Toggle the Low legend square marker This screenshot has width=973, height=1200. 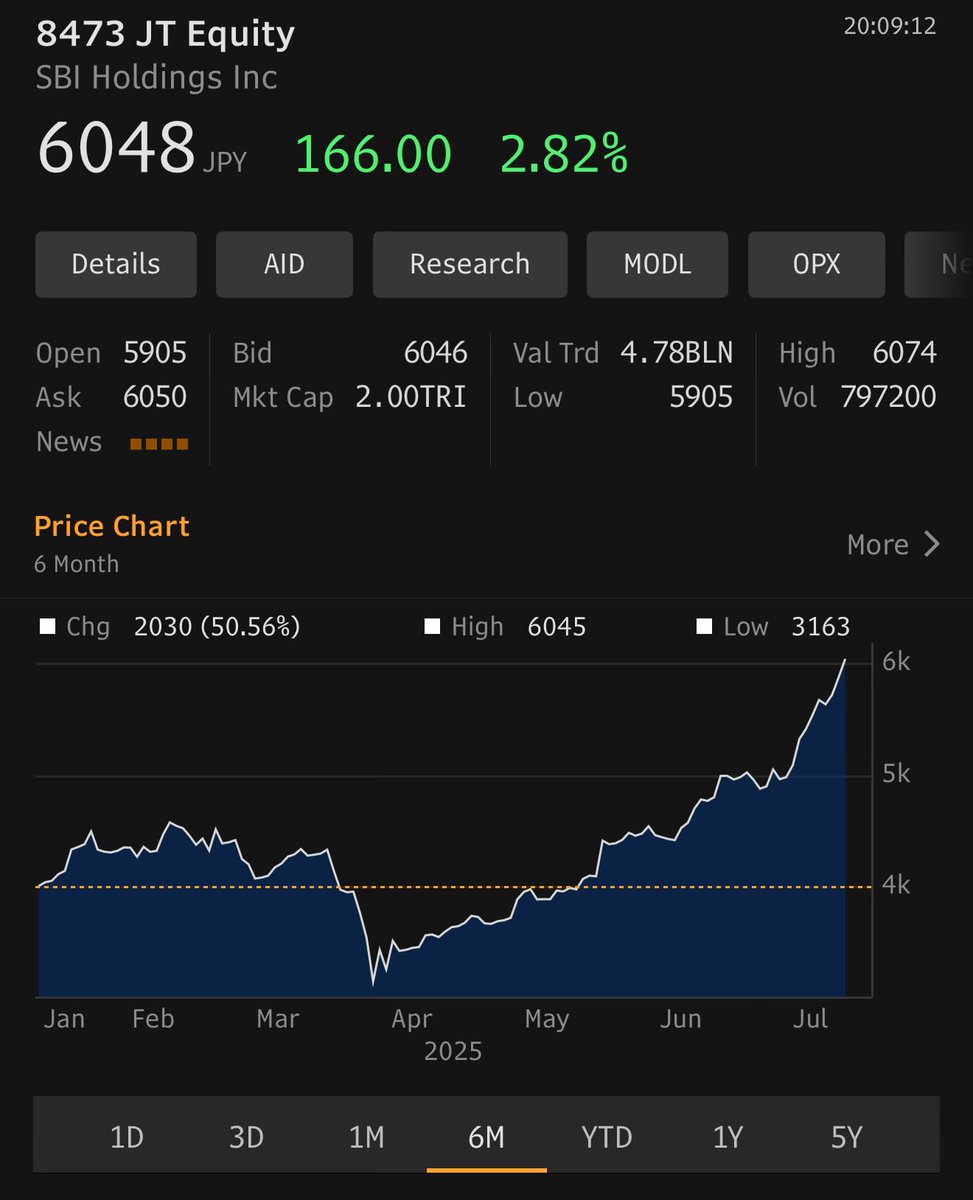click(x=704, y=627)
